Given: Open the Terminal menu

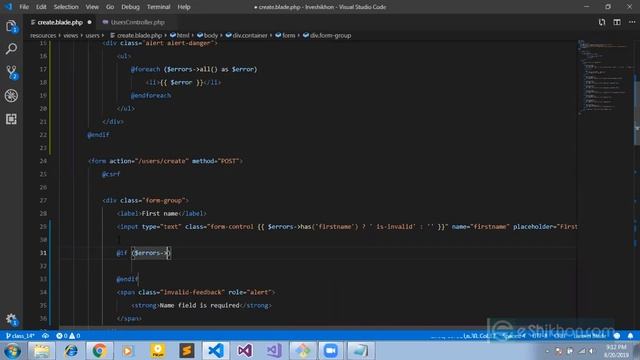Looking at the screenshot, I should [x=158, y=7].
